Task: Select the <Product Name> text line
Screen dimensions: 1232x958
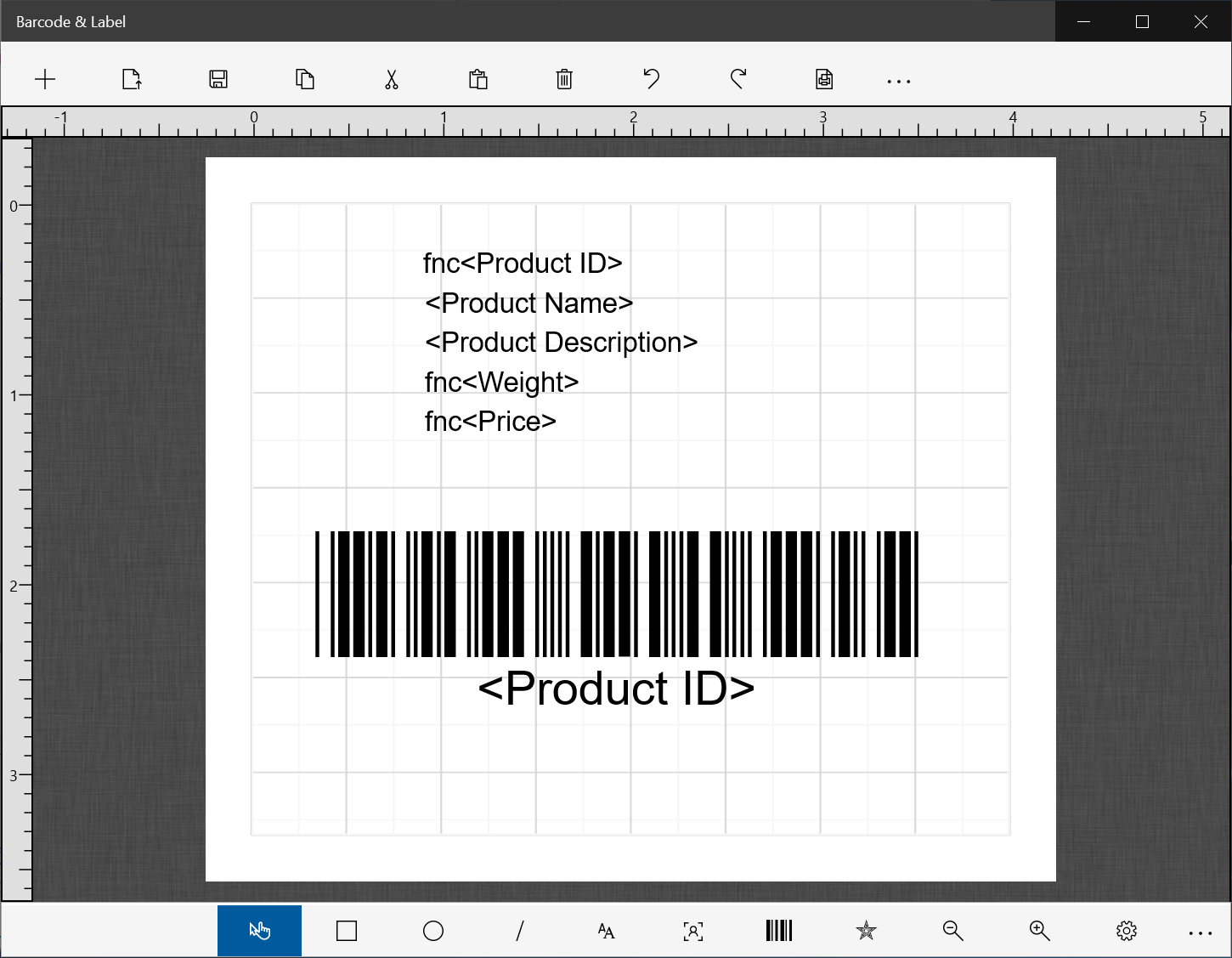Action: click(528, 303)
